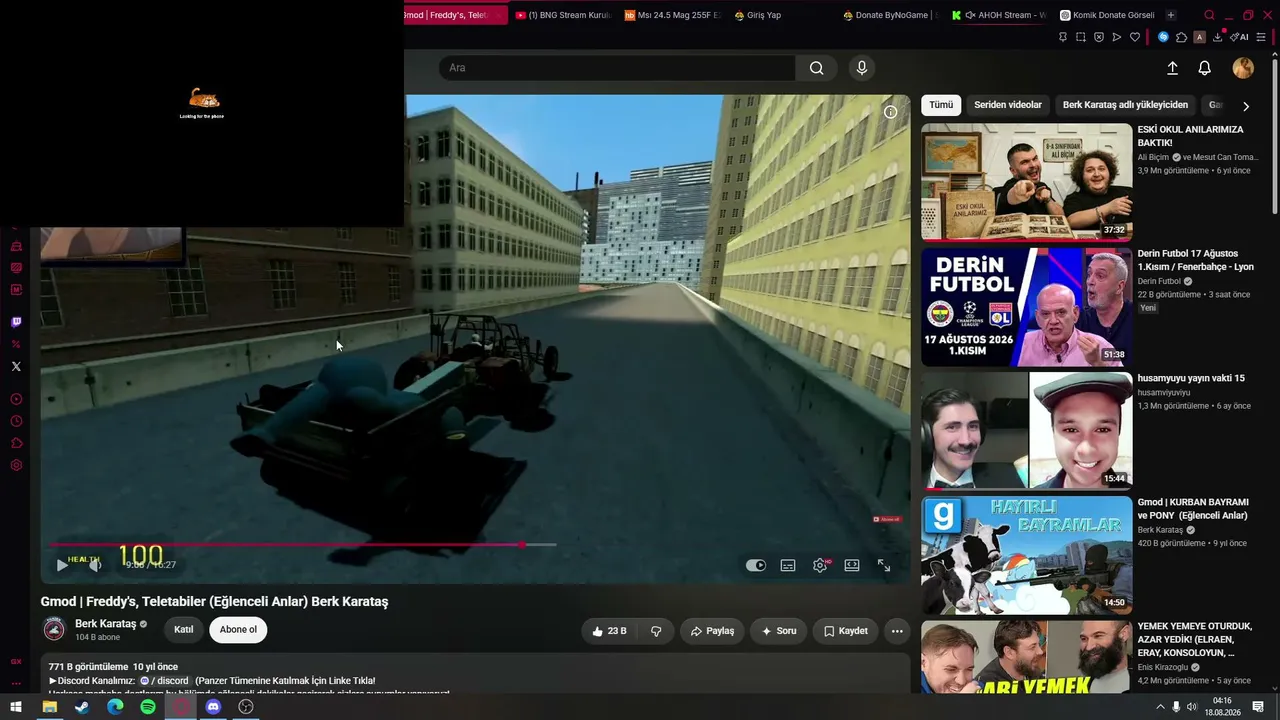Subscribe with the 'Abone ol' button
Screen dimensions: 1280x720
(238, 630)
